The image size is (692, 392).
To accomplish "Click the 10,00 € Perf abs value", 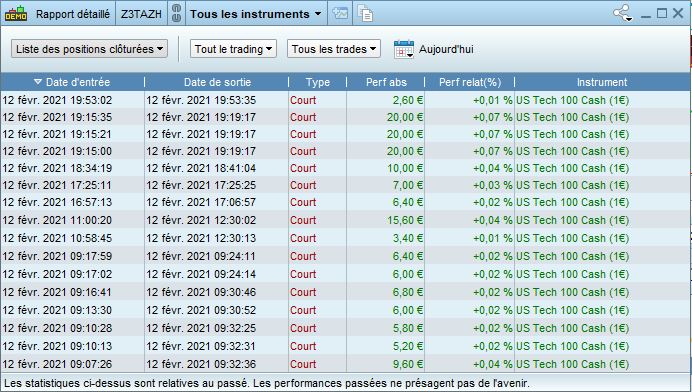I will 405,168.
